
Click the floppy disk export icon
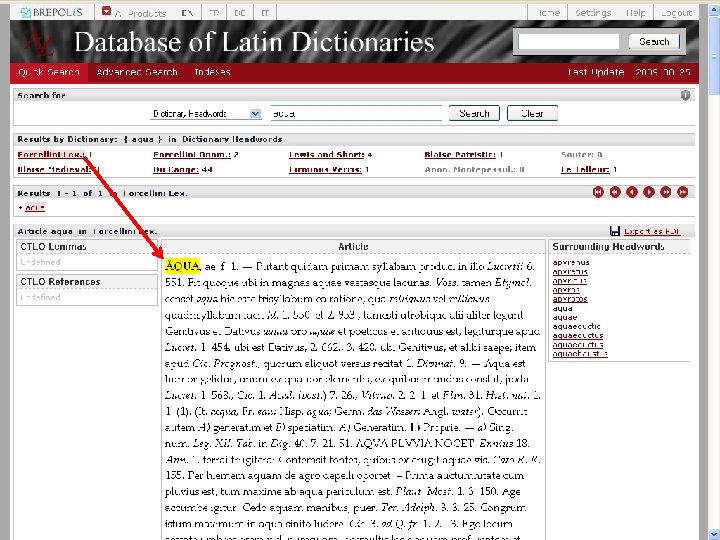615,231
